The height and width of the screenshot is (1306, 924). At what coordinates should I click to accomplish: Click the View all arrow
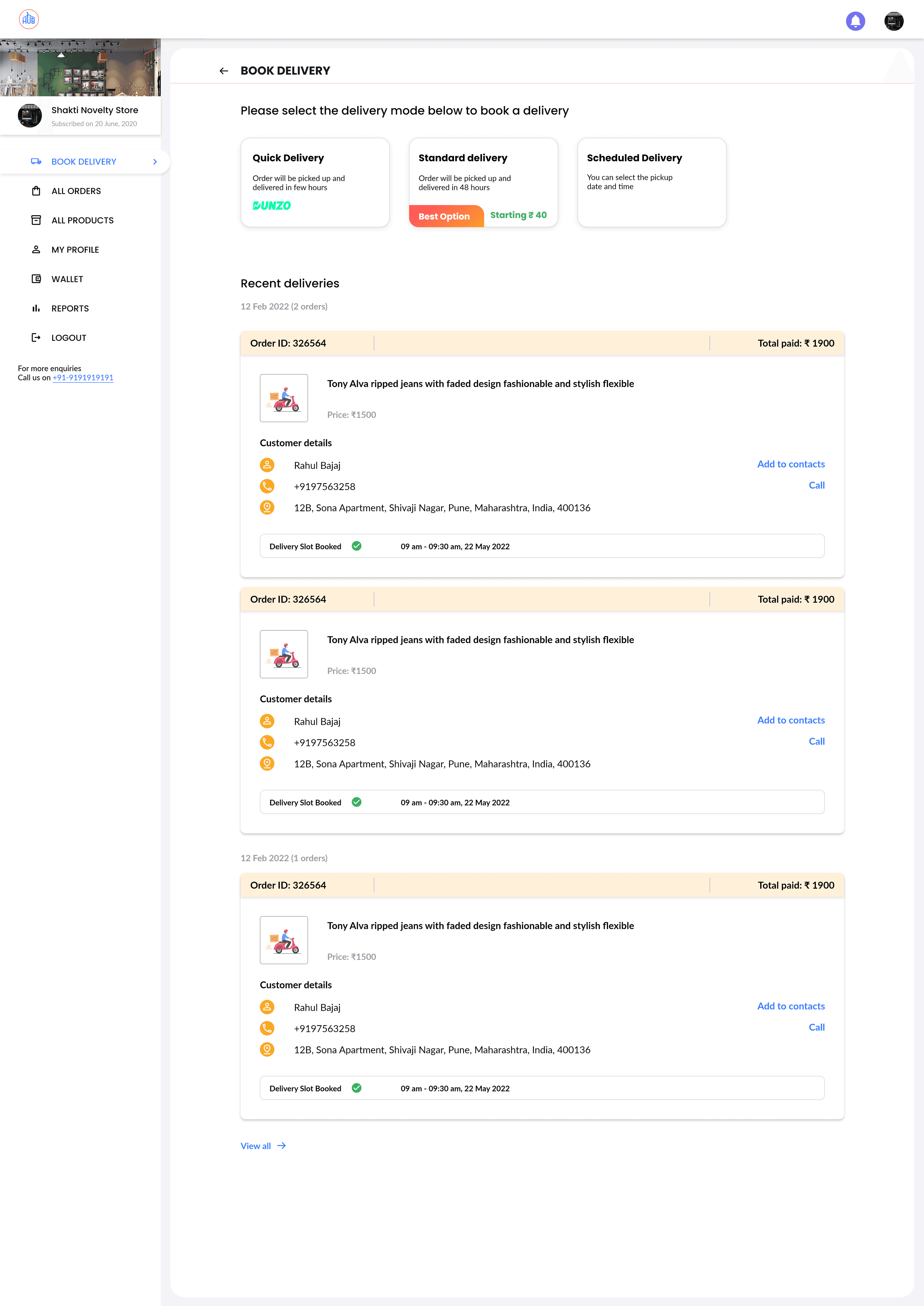281,1146
